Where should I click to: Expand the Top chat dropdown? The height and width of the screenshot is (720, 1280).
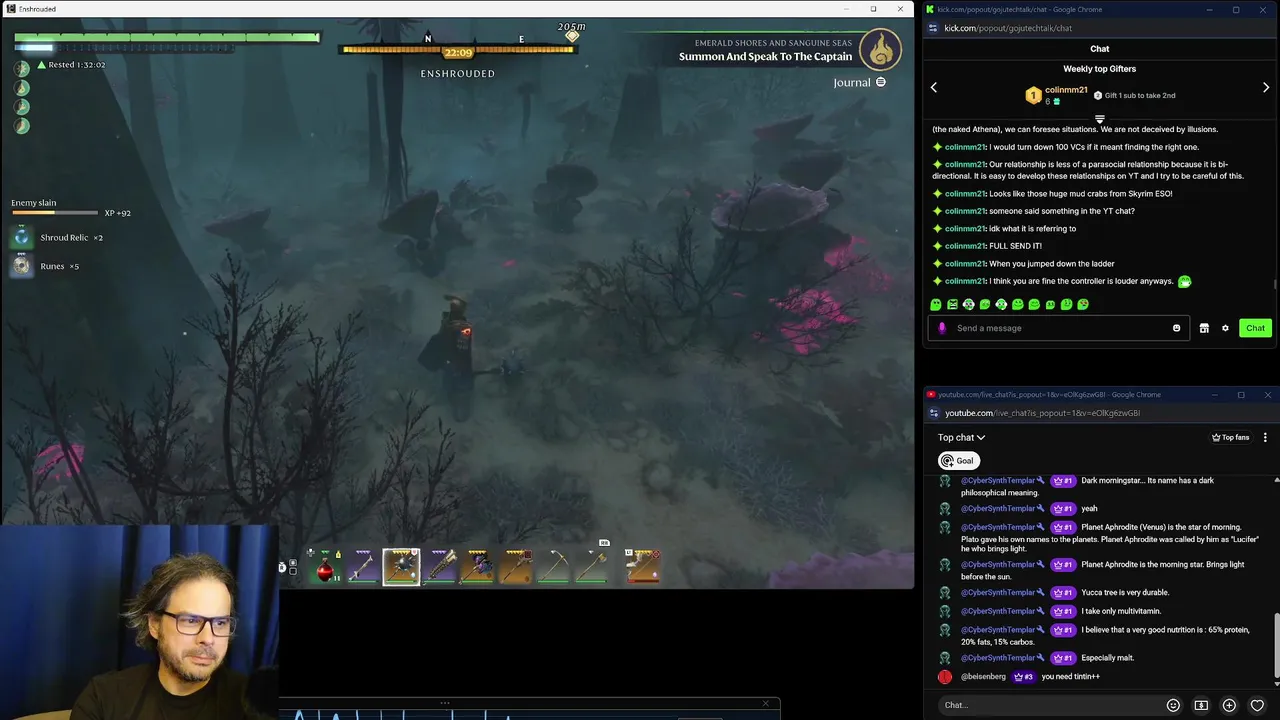click(961, 437)
